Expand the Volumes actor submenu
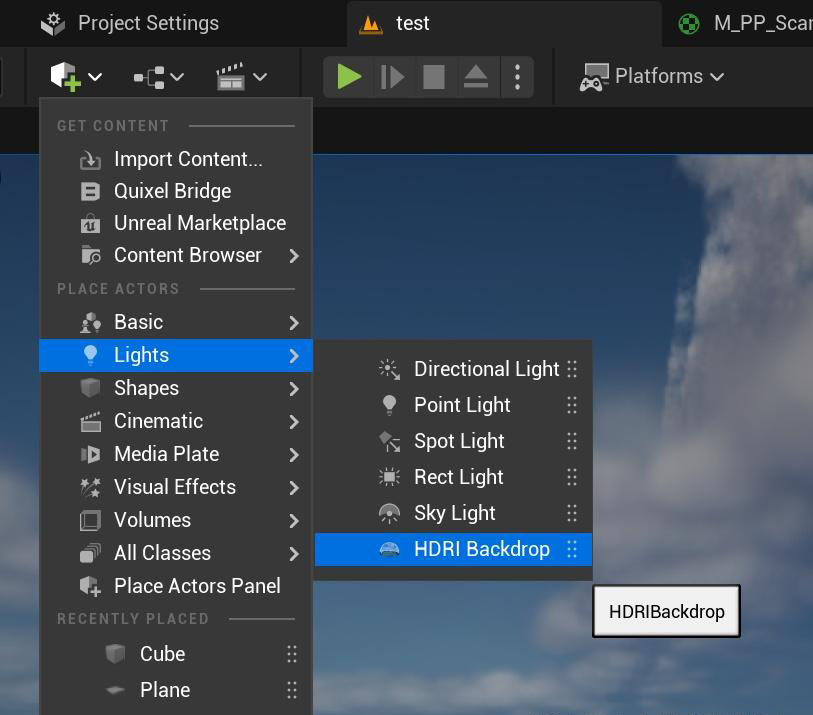The height and width of the screenshot is (715, 813). pyautogui.click(x=152, y=520)
